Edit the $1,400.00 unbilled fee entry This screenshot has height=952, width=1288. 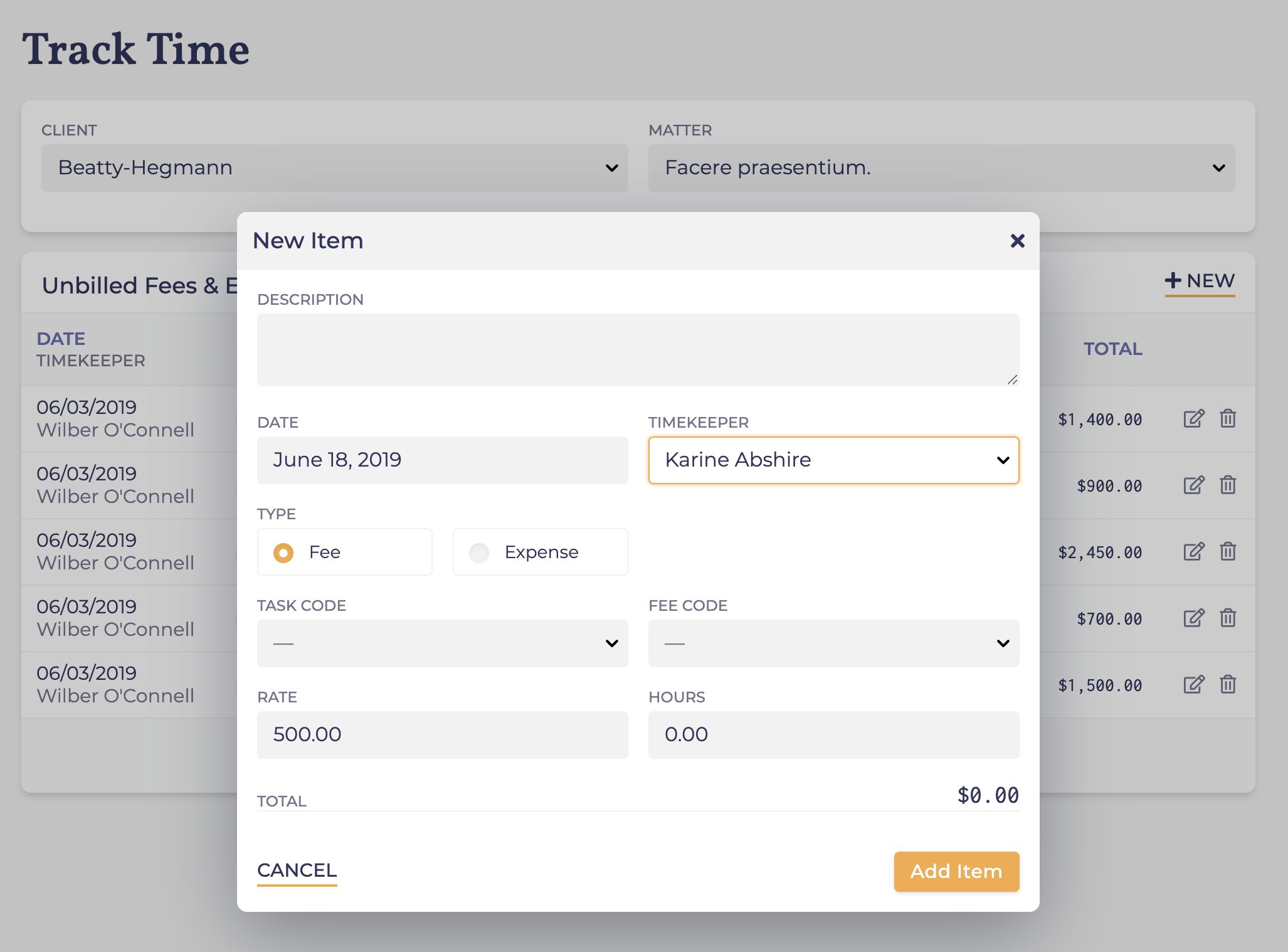1193,419
